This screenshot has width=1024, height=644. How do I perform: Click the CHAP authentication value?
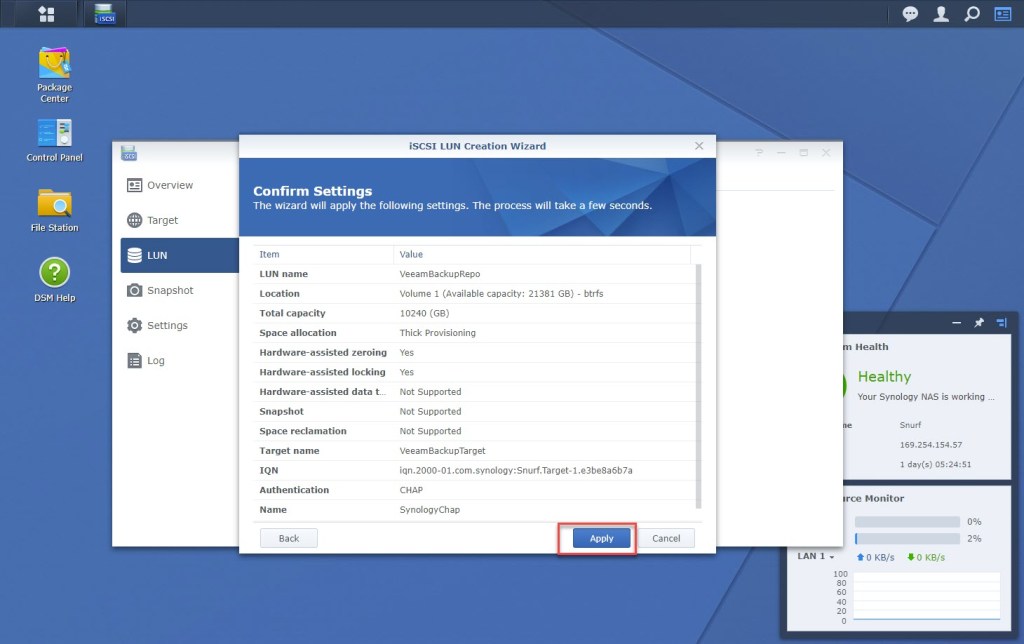point(411,490)
